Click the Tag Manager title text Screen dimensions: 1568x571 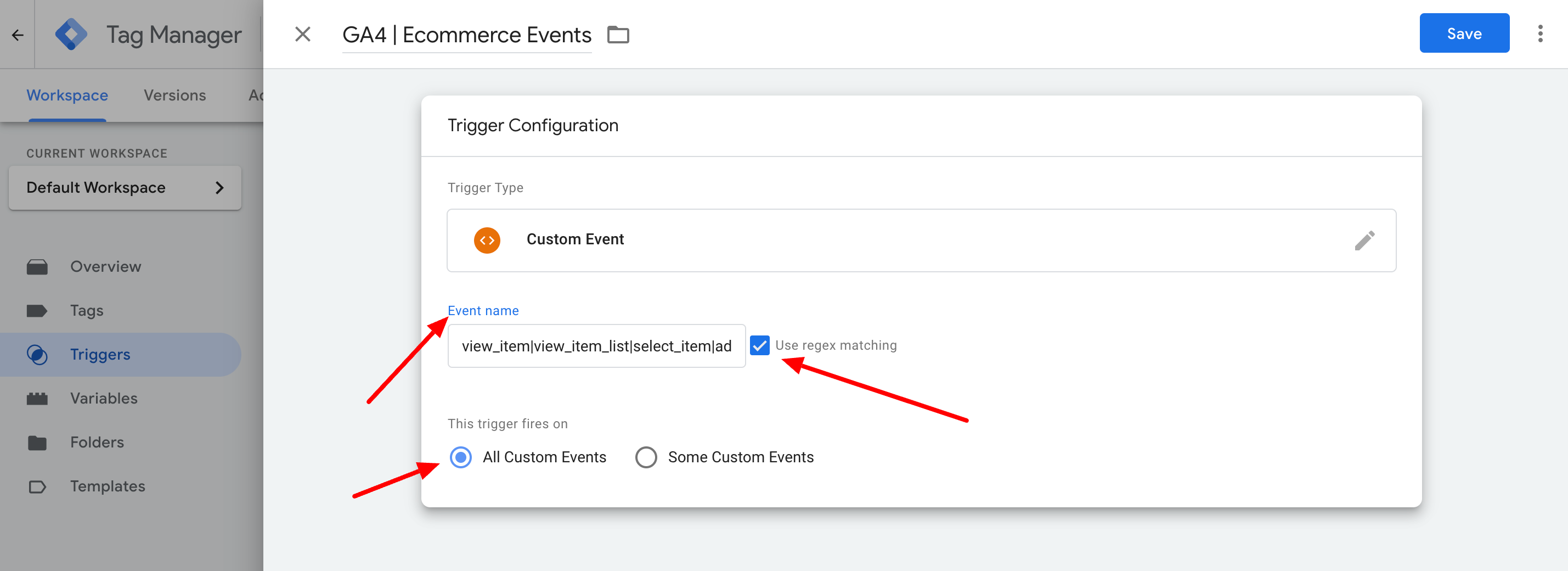pos(173,35)
